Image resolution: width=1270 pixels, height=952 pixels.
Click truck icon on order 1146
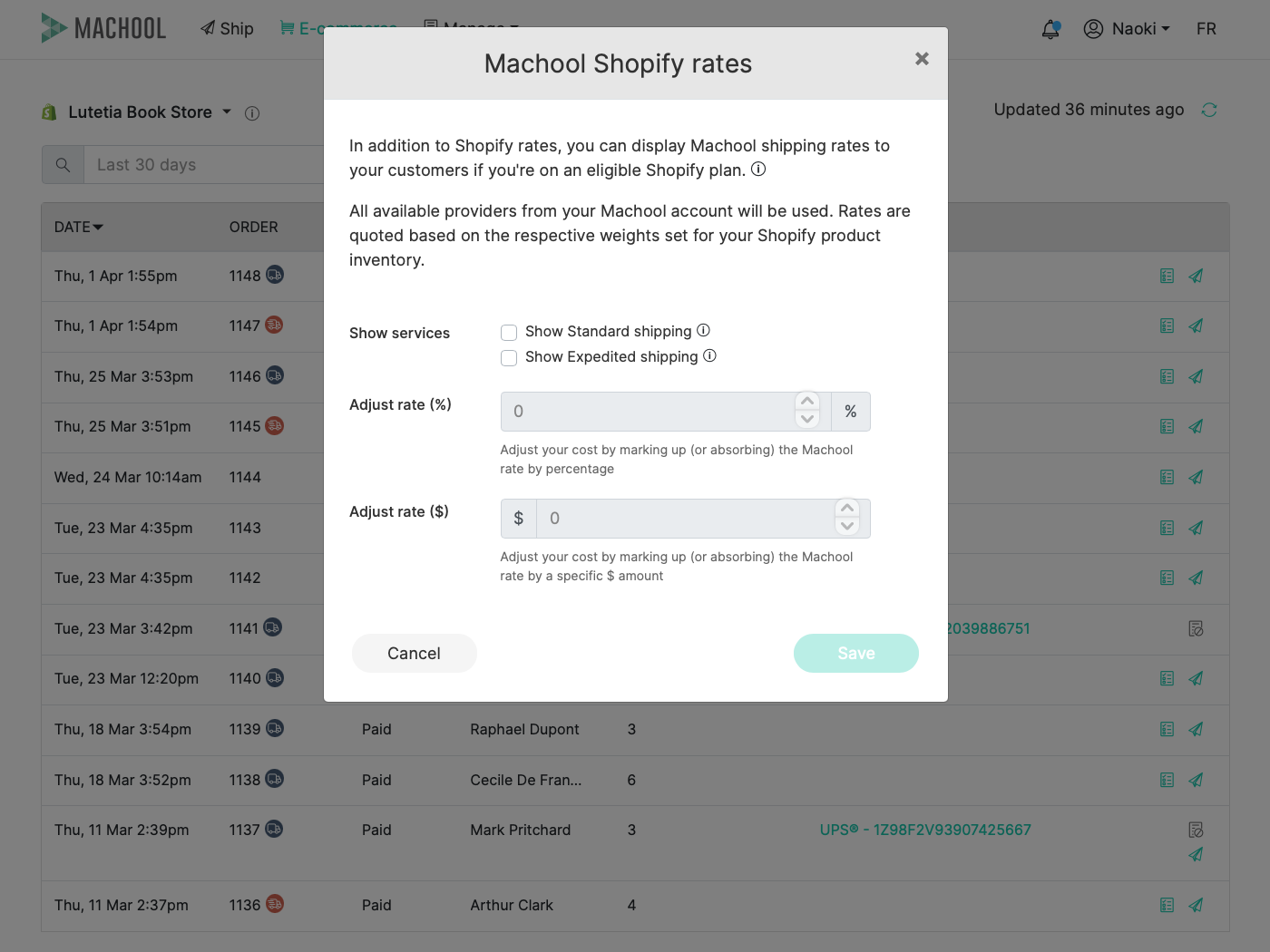point(275,375)
